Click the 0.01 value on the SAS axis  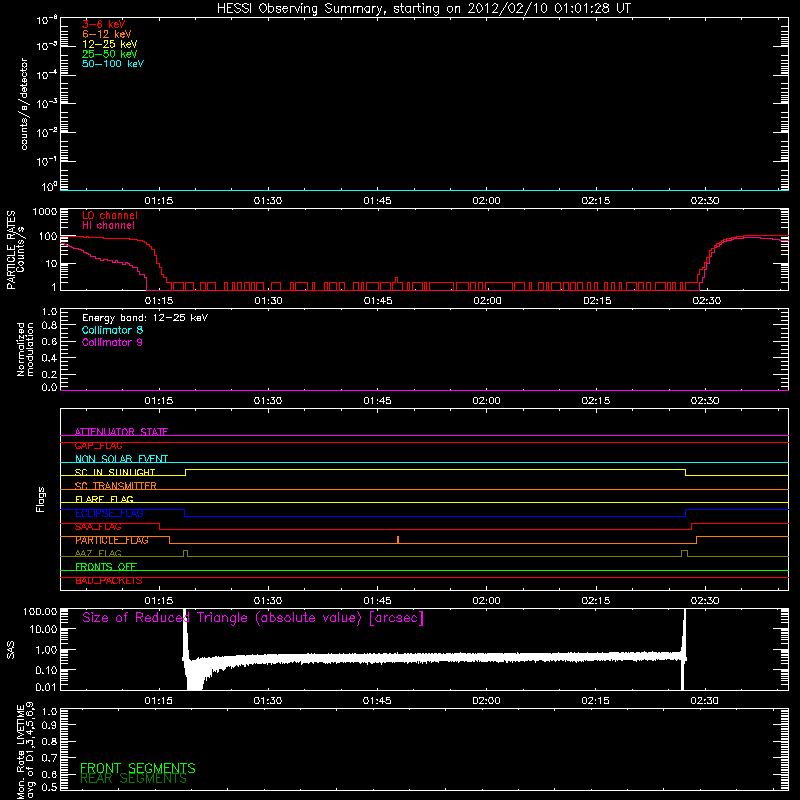pos(45,687)
